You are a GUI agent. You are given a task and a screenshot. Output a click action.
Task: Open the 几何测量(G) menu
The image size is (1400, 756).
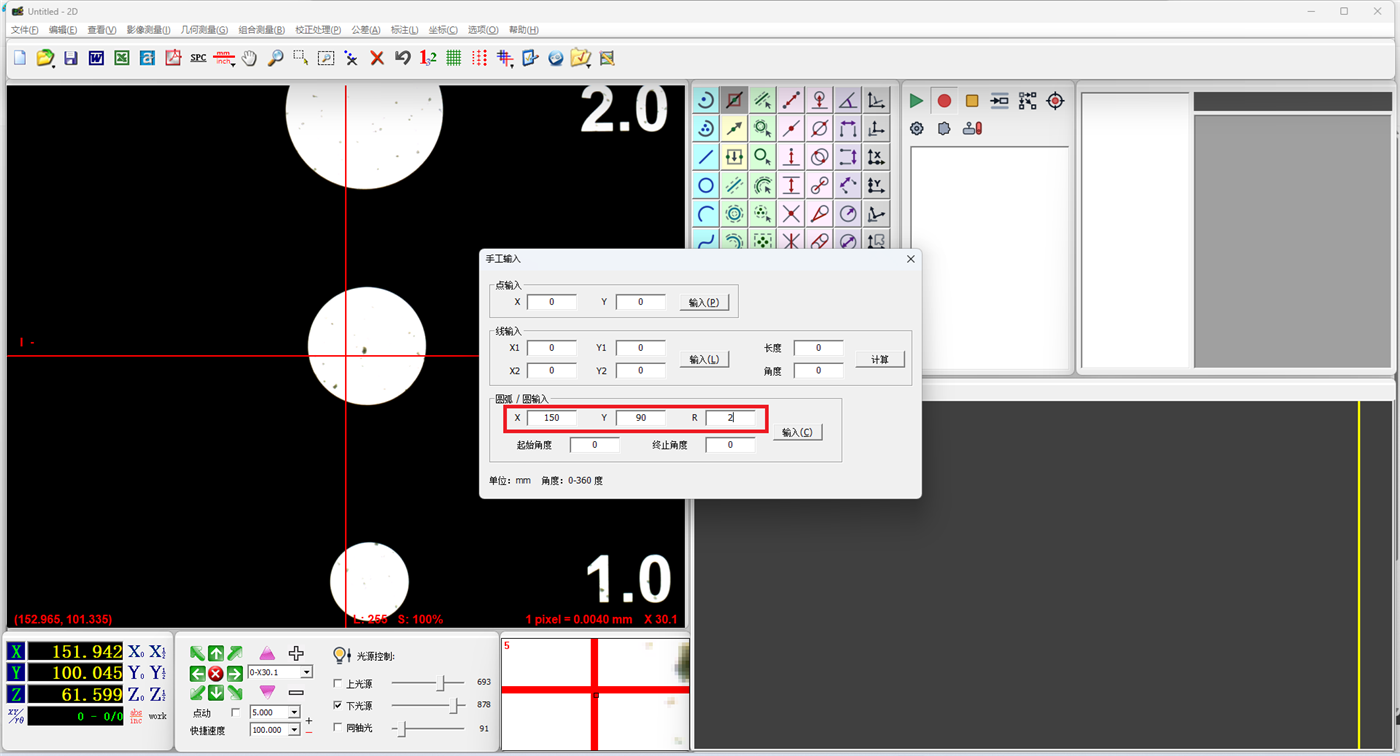pos(204,30)
